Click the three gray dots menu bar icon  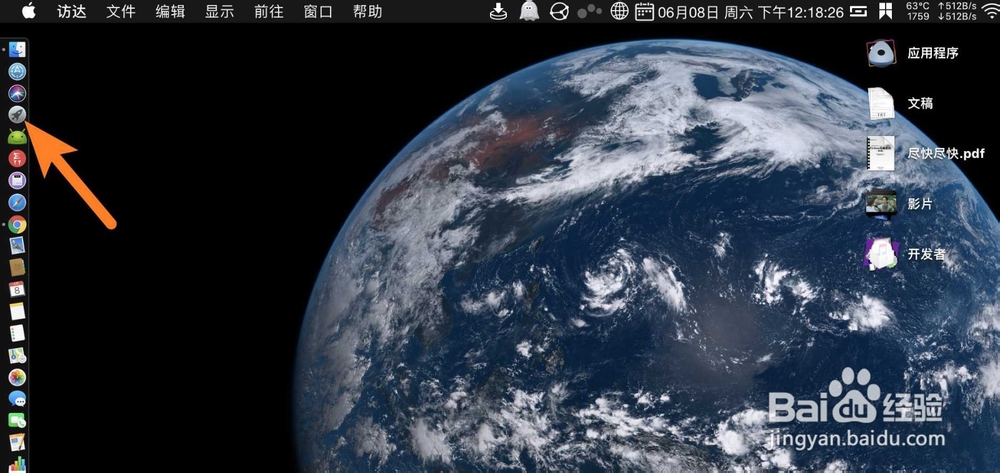point(589,11)
